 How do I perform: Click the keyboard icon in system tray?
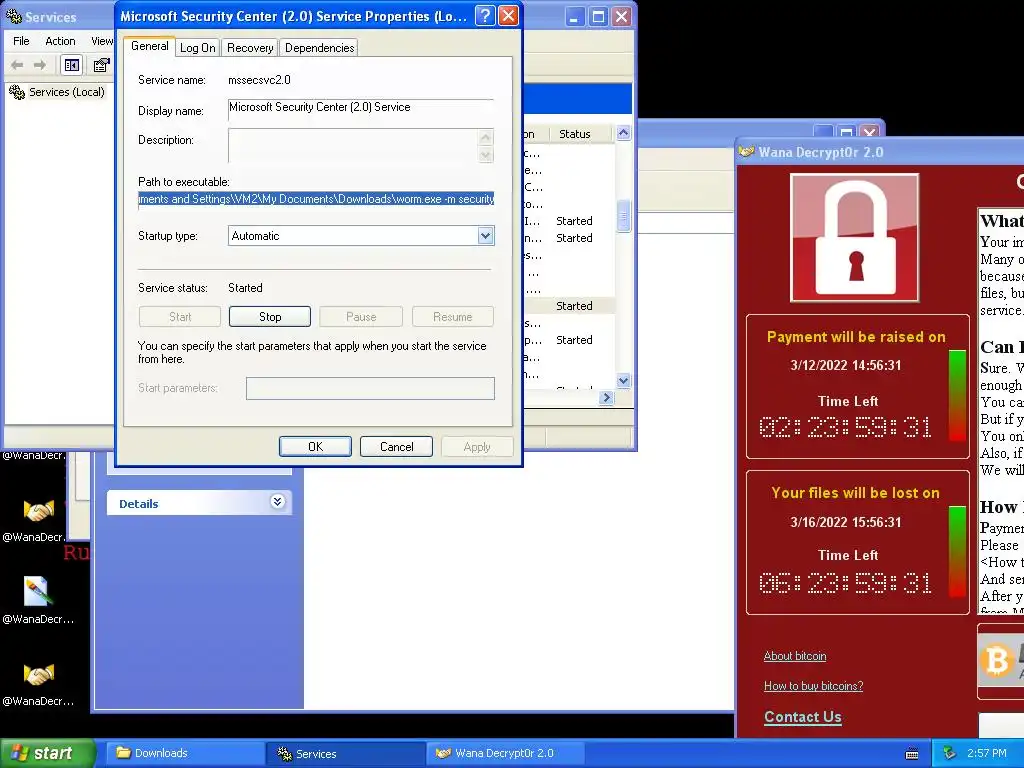(x=912, y=754)
